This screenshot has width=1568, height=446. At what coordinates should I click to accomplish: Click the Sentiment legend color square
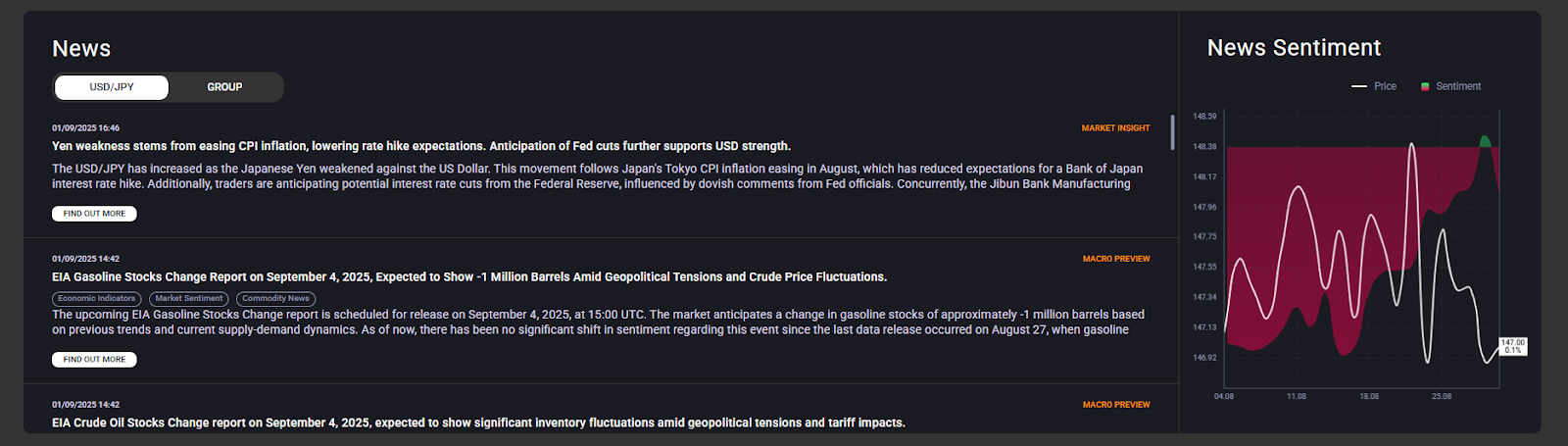coord(1425,86)
